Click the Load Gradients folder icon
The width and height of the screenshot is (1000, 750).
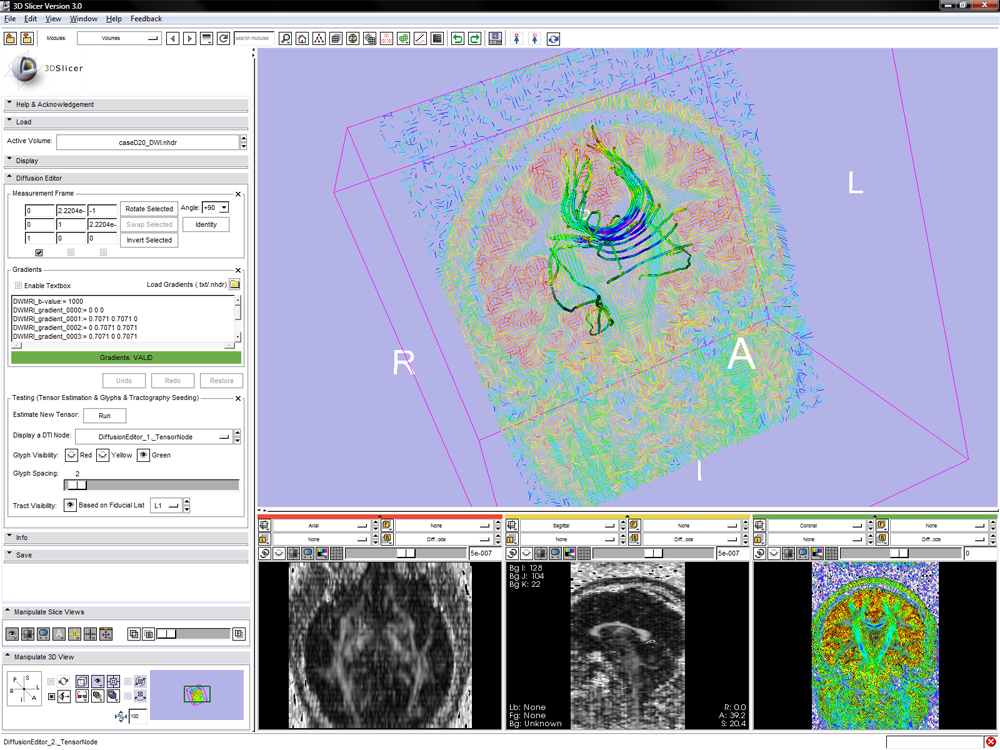[235, 285]
